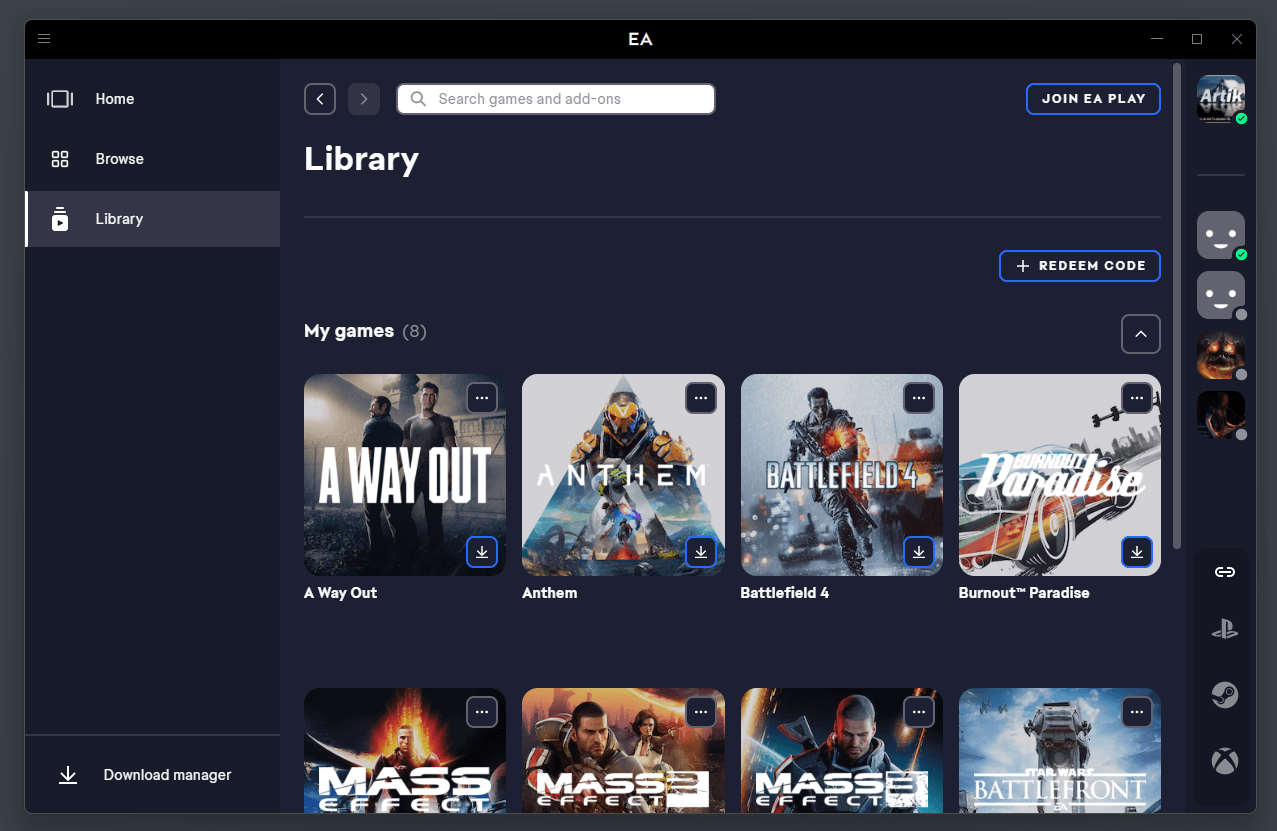Open the Download manager
1277x831 pixels.
tap(152, 775)
